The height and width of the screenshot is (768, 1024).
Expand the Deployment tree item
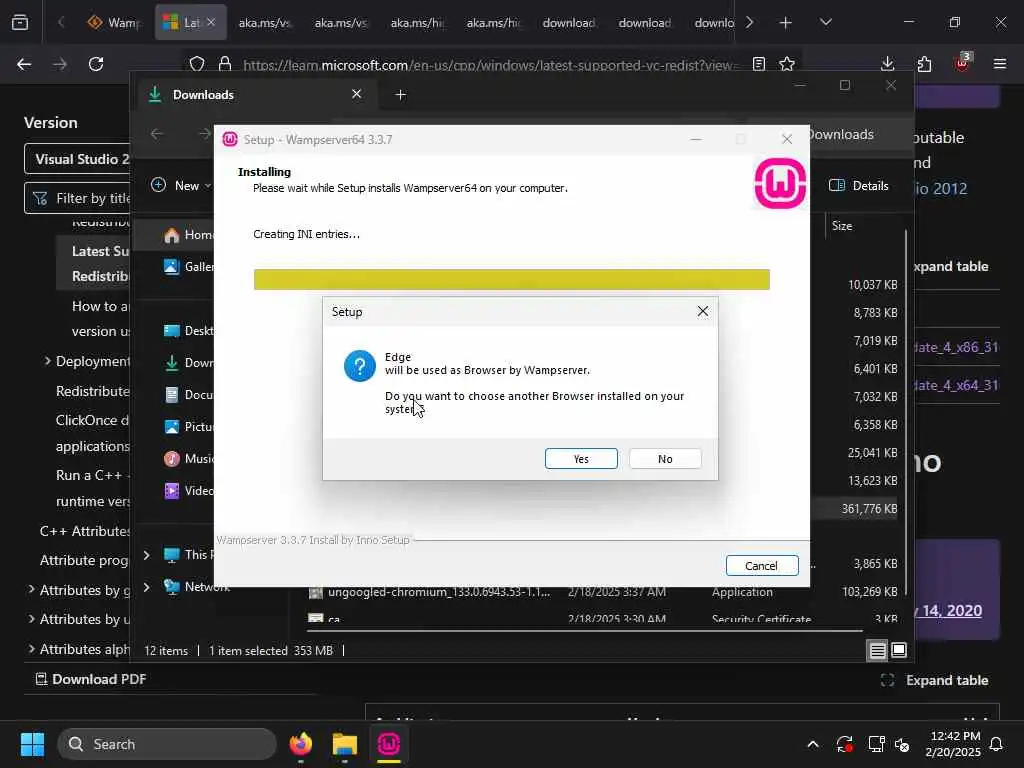pos(47,360)
